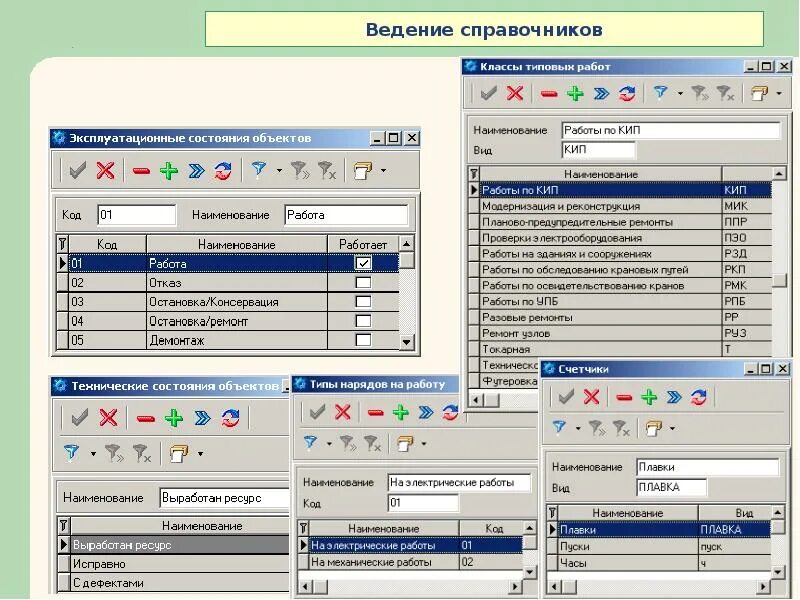The width and height of the screenshot is (800, 600).
Task: Click Наименование field containing Плавки in Счетчики
Action: tap(708, 467)
